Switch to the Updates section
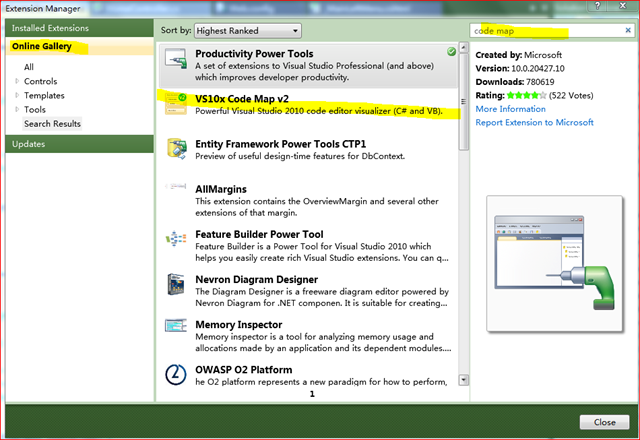This screenshot has width=640, height=440. tap(28, 145)
